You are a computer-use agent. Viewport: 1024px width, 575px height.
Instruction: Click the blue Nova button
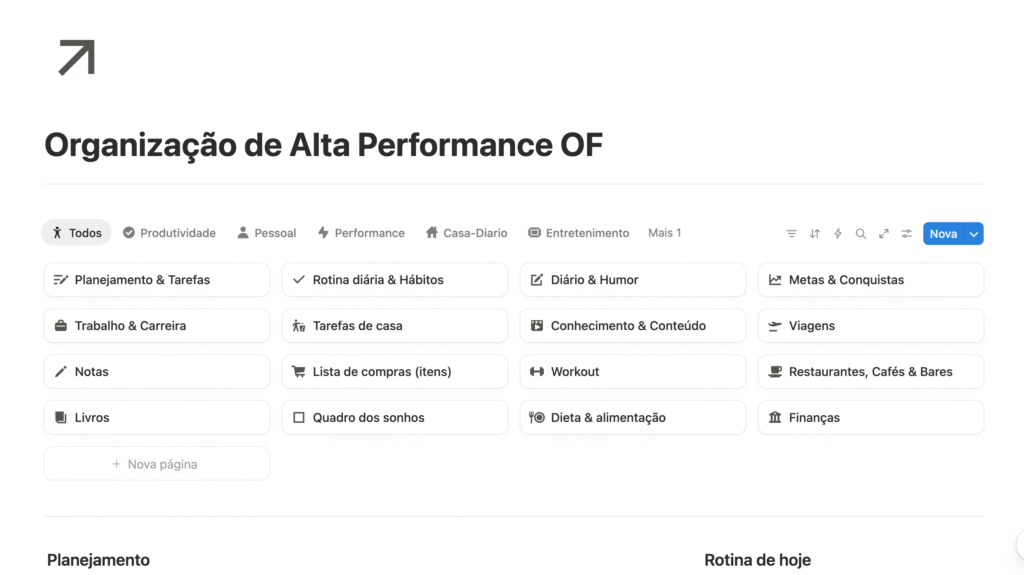[943, 234]
